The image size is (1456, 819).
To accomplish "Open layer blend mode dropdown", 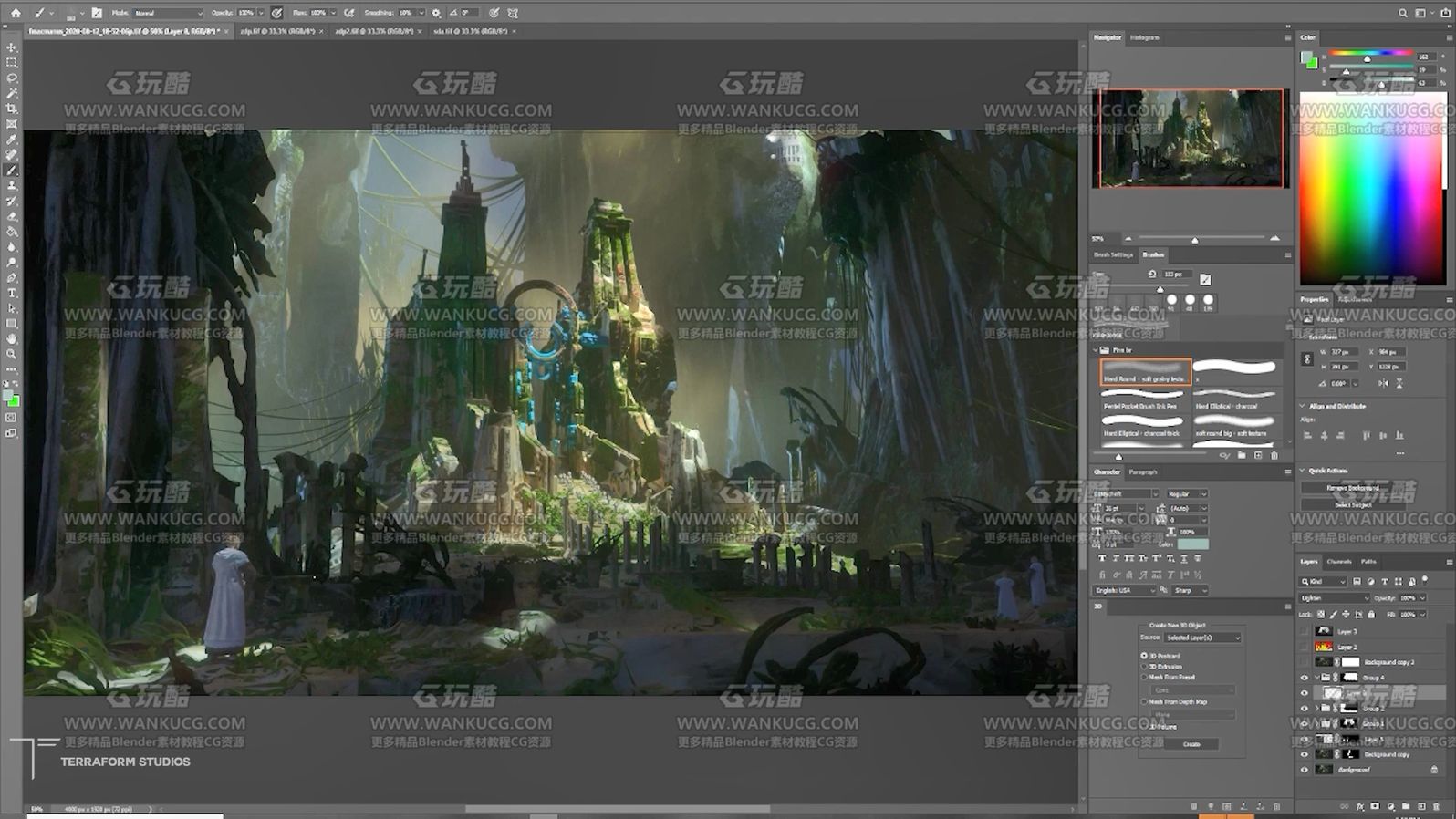I will click(1334, 598).
